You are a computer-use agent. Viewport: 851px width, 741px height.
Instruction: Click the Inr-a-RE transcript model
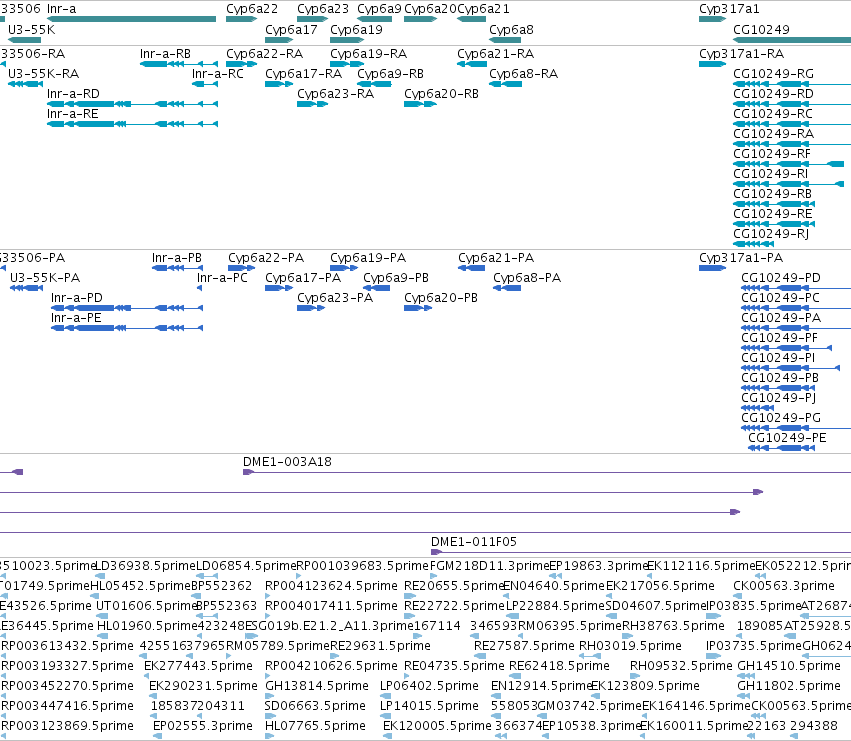(x=132, y=124)
